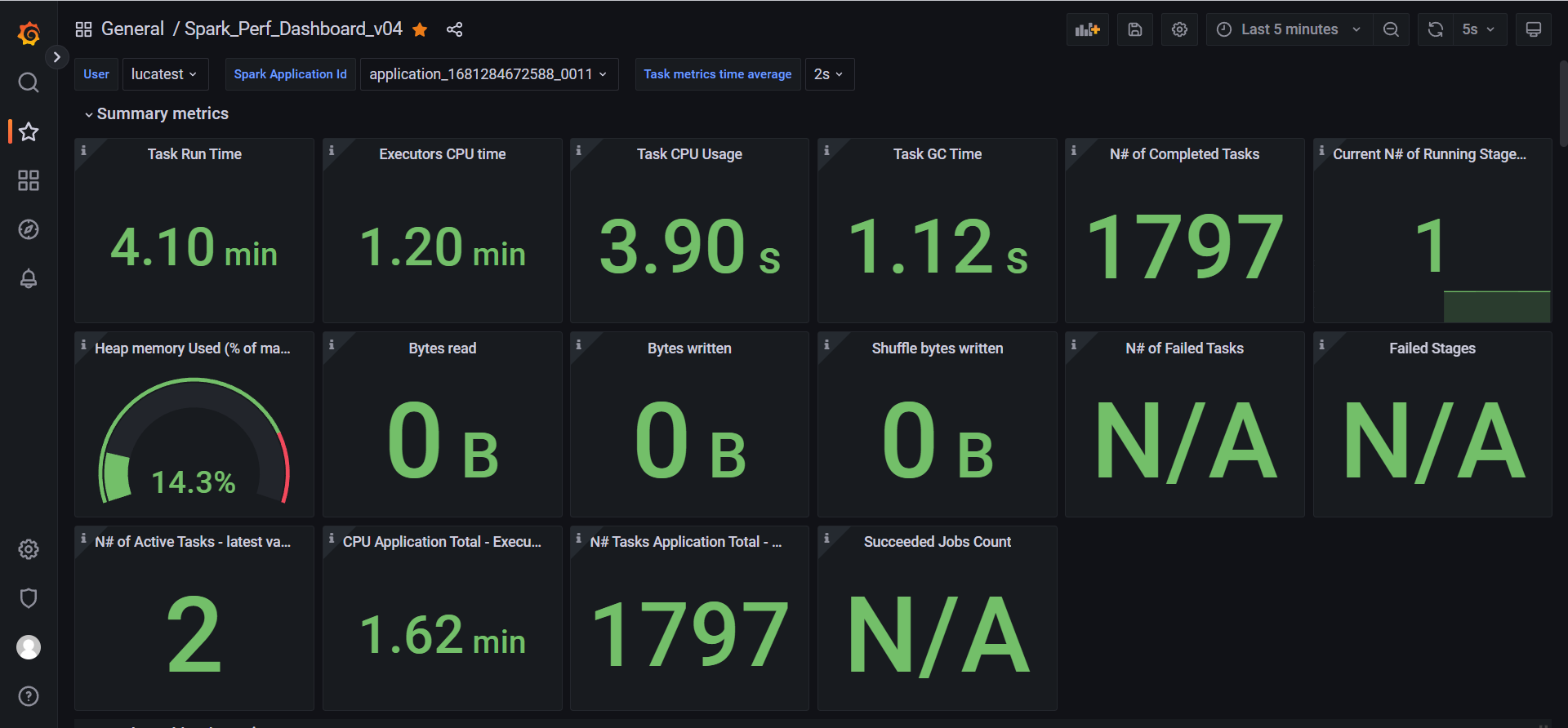Image resolution: width=1568 pixels, height=728 pixels.
Task: Open the Help question mark icon
Action: click(29, 696)
